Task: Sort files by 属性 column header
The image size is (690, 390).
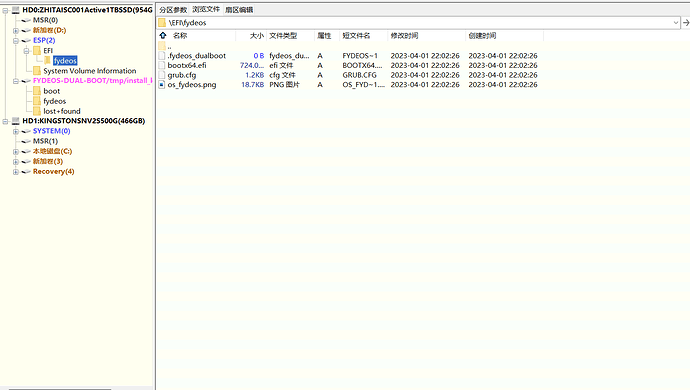Action: (x=327, y=36)
